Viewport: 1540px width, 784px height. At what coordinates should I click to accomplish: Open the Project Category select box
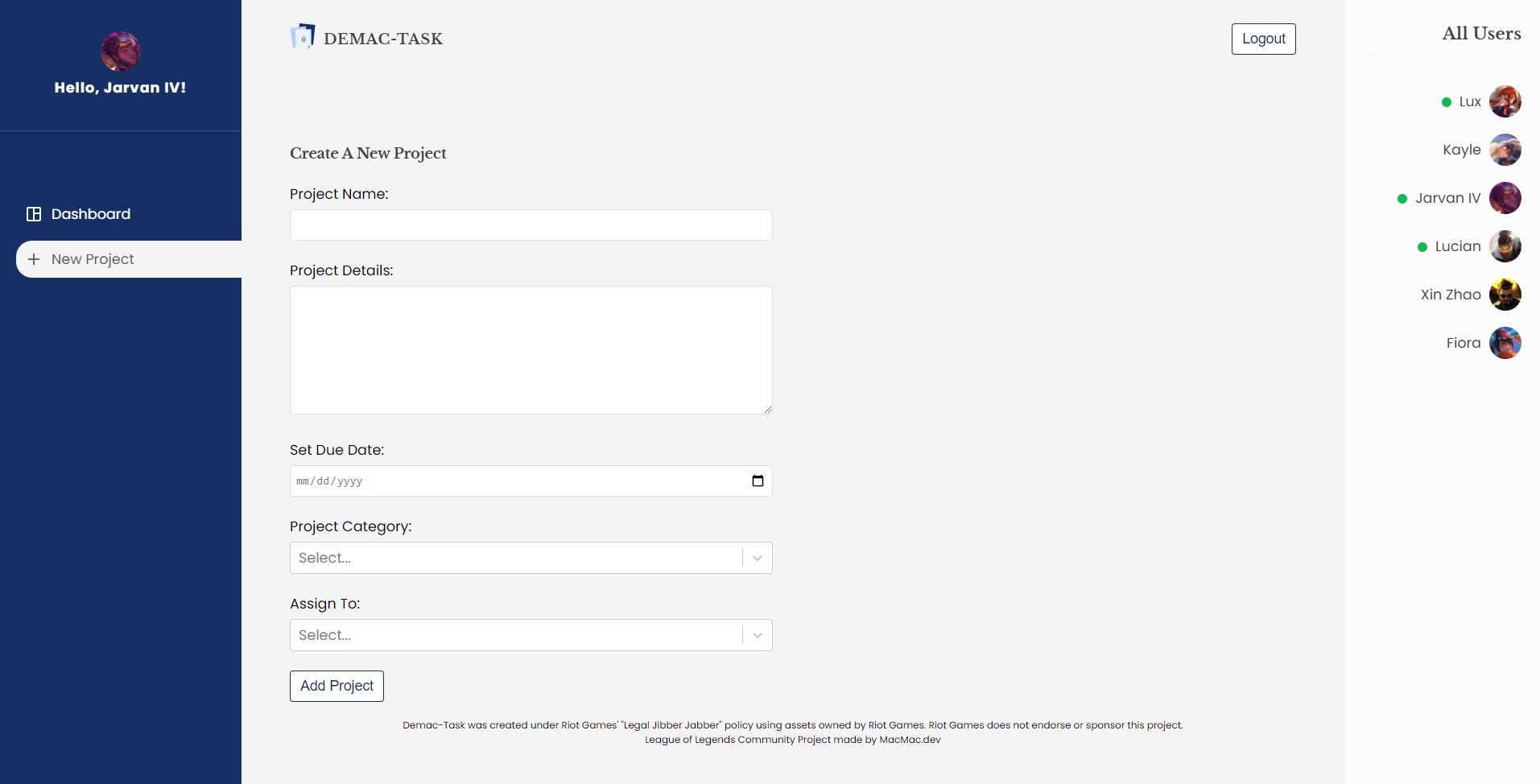515,558
